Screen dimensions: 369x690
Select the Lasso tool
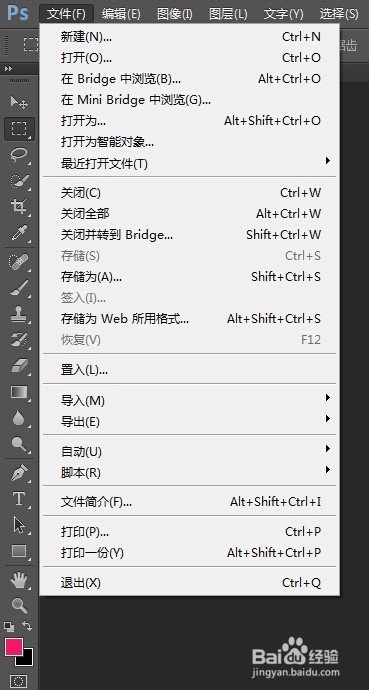pyautogui.click(x=19, y=154)
